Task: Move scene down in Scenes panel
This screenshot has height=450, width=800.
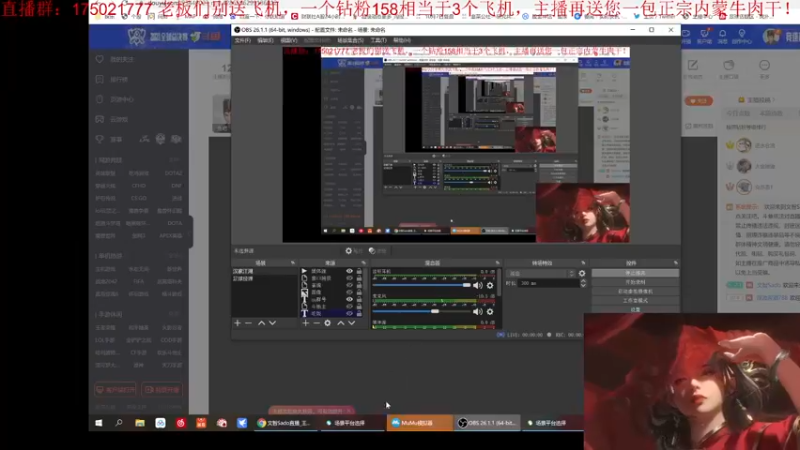Action: coord(272,323)
